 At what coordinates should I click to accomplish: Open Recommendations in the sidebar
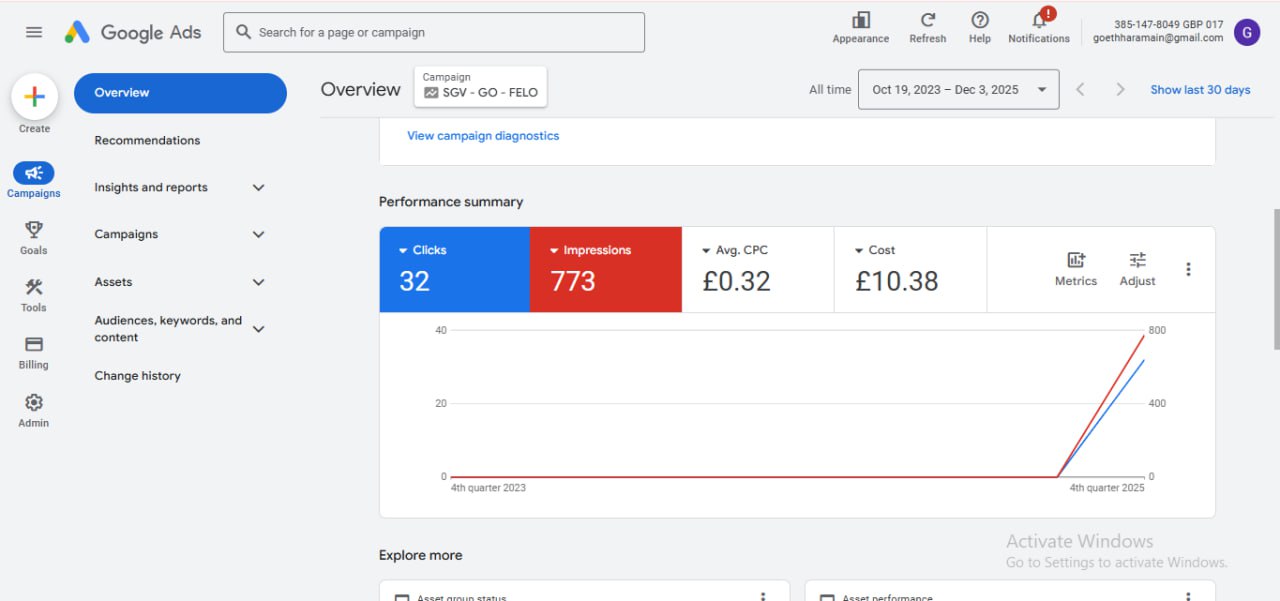click(x=147, y=140)
